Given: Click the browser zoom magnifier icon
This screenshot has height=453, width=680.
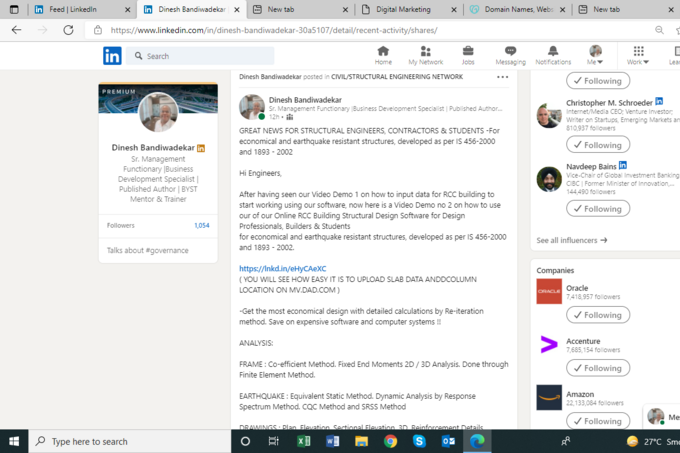Looking at the screenshot, I should [659, 30].
